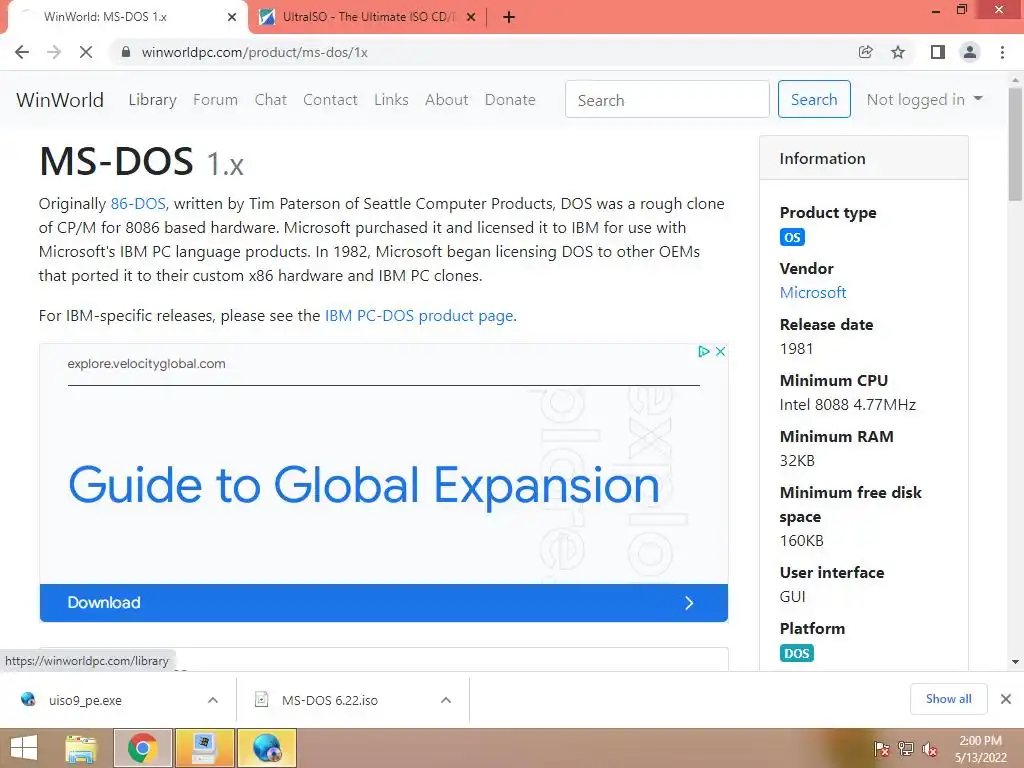This screenshot has width=1024, height=768.
Task: Open the Windows Start button
Action: (24, 748)
